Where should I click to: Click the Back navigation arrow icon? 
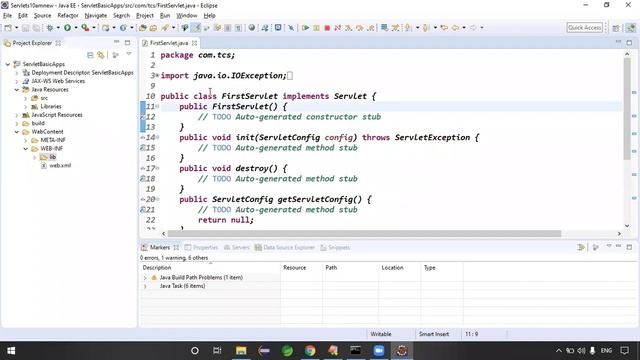[455, 28]
